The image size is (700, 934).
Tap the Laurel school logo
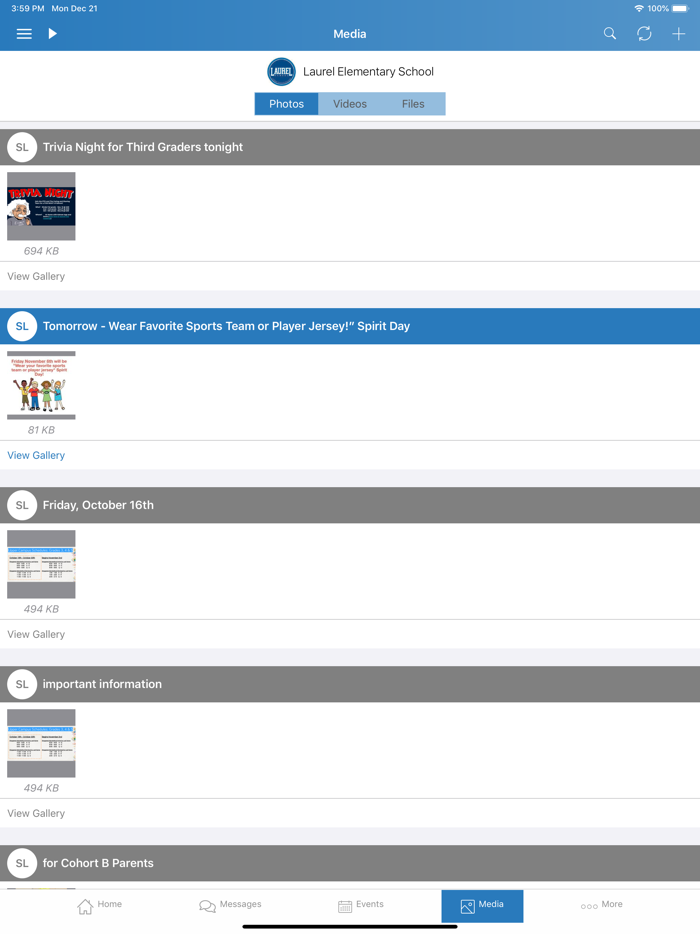click(x=281, y=71)
